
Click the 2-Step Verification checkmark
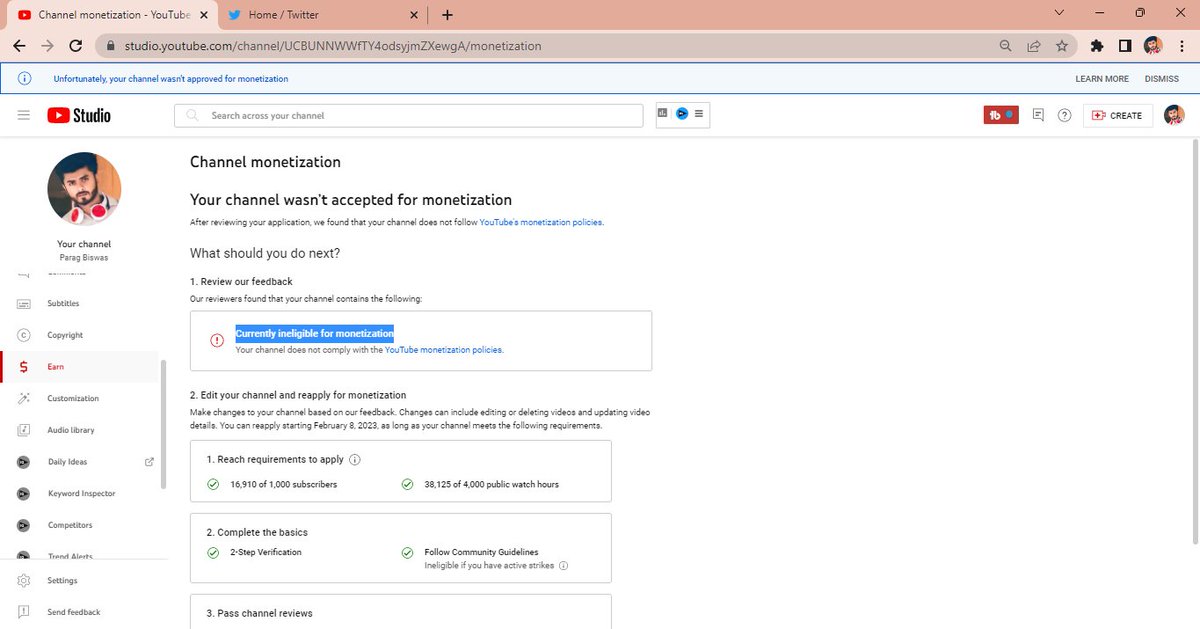click(213, 552)
